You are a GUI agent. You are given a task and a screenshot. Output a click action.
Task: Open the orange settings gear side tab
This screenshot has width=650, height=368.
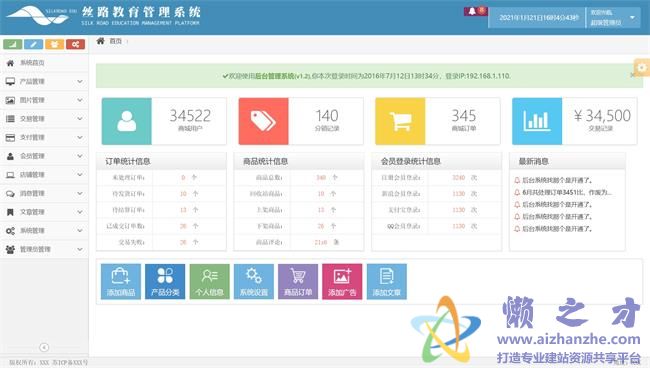point(642,67)
